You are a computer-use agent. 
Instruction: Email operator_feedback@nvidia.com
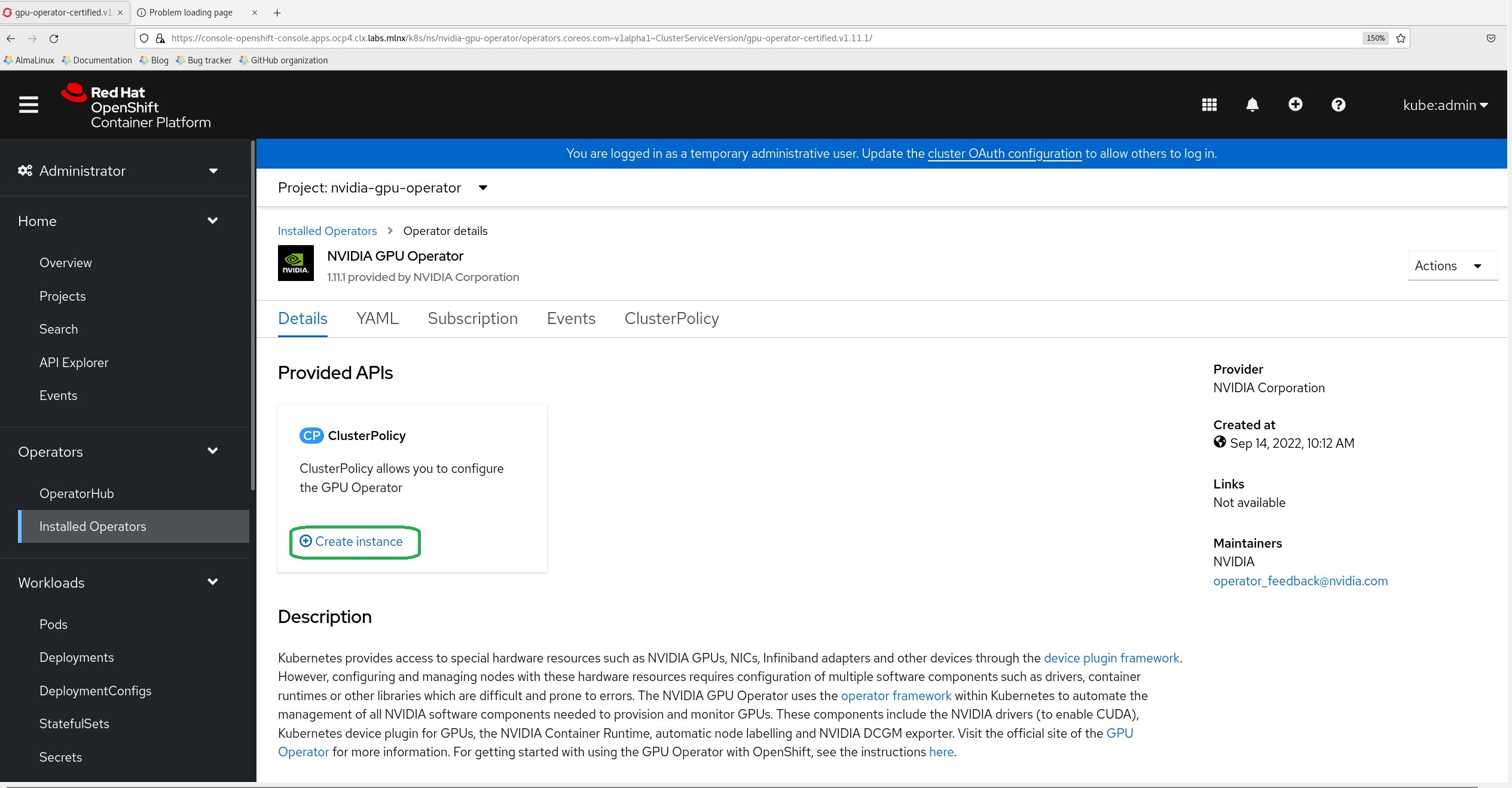tap(1300, 581)
